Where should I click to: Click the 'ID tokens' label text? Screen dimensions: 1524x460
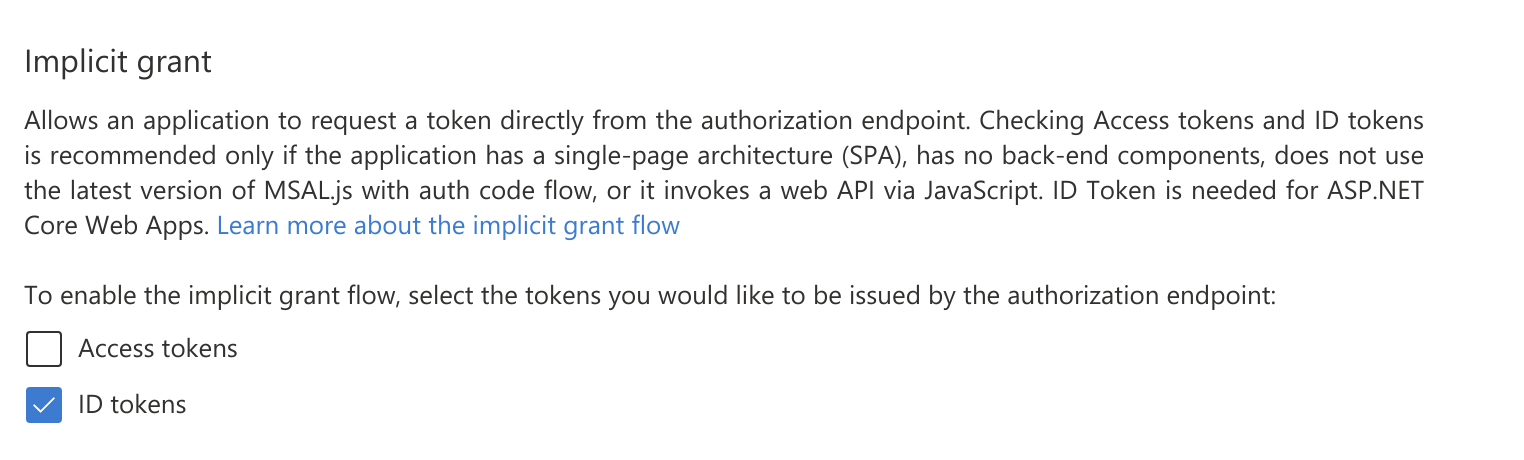pyautogui.click(x=132, y=405)
